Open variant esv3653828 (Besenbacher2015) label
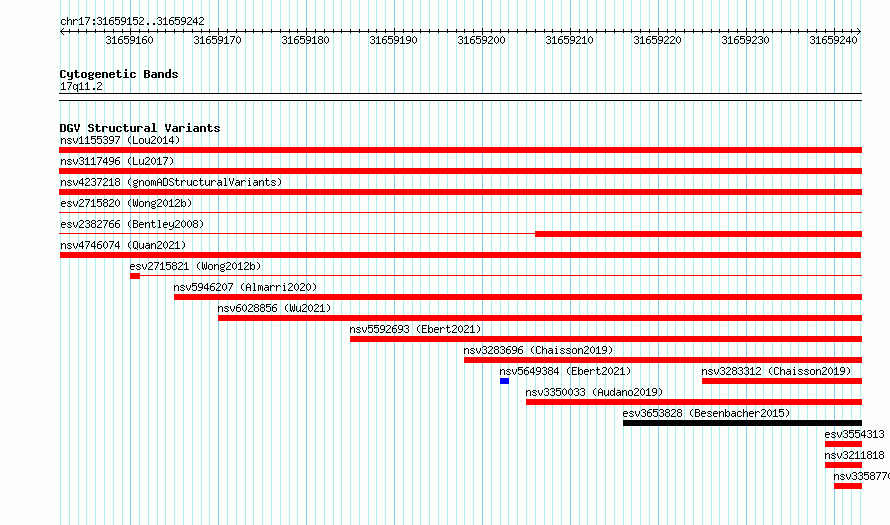This screenshot has width=890, height=525. coord(706,413)
